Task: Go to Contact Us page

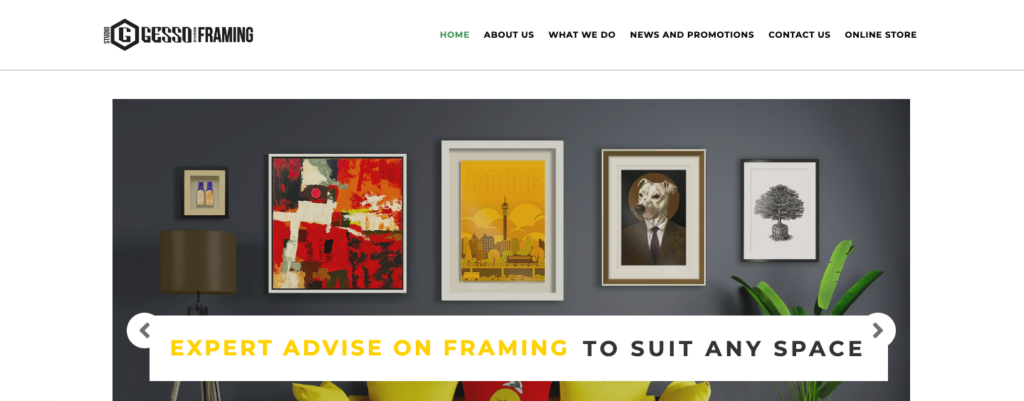Action: 799,35
